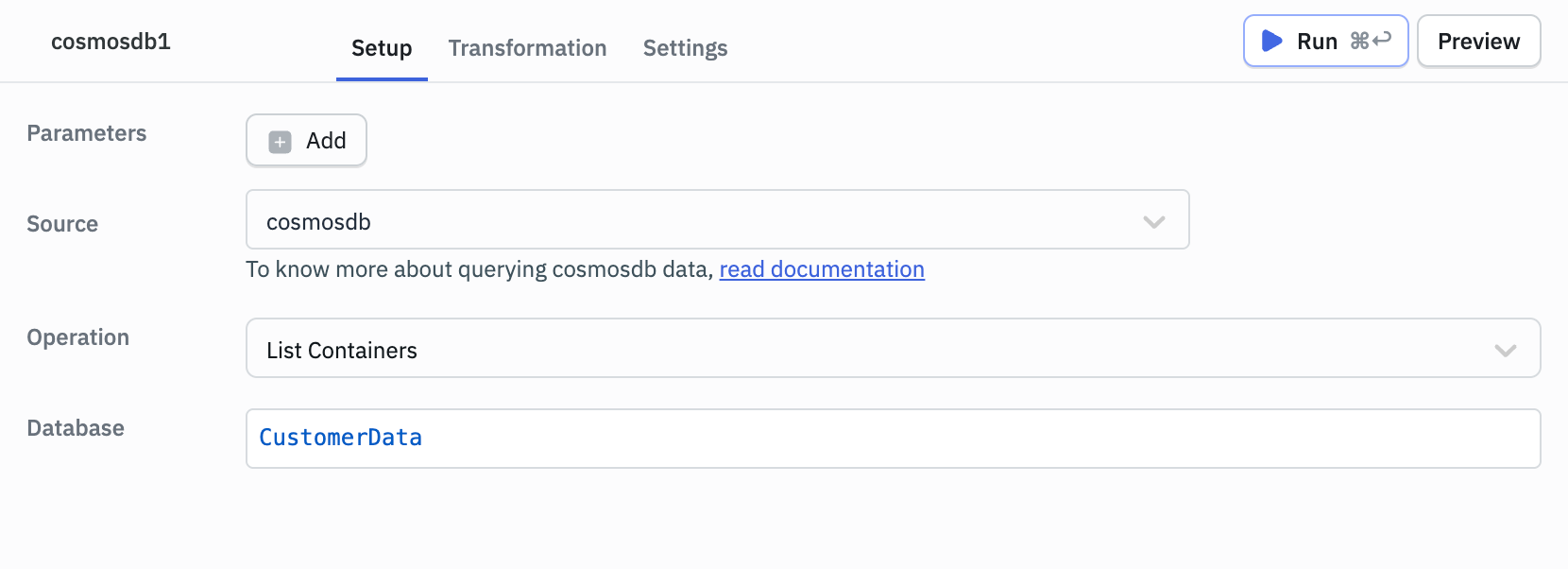
Task: Follow the read documentation link
Action: point(822,269)
